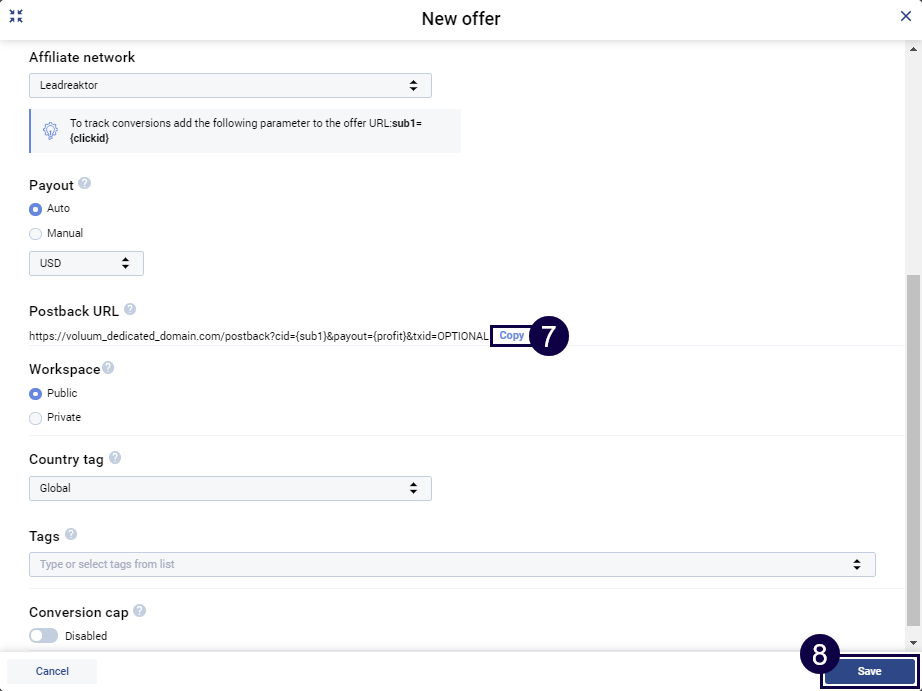Click the collapse window icon in header
Screen dimensions: 922x691
[x=16, y=17]
